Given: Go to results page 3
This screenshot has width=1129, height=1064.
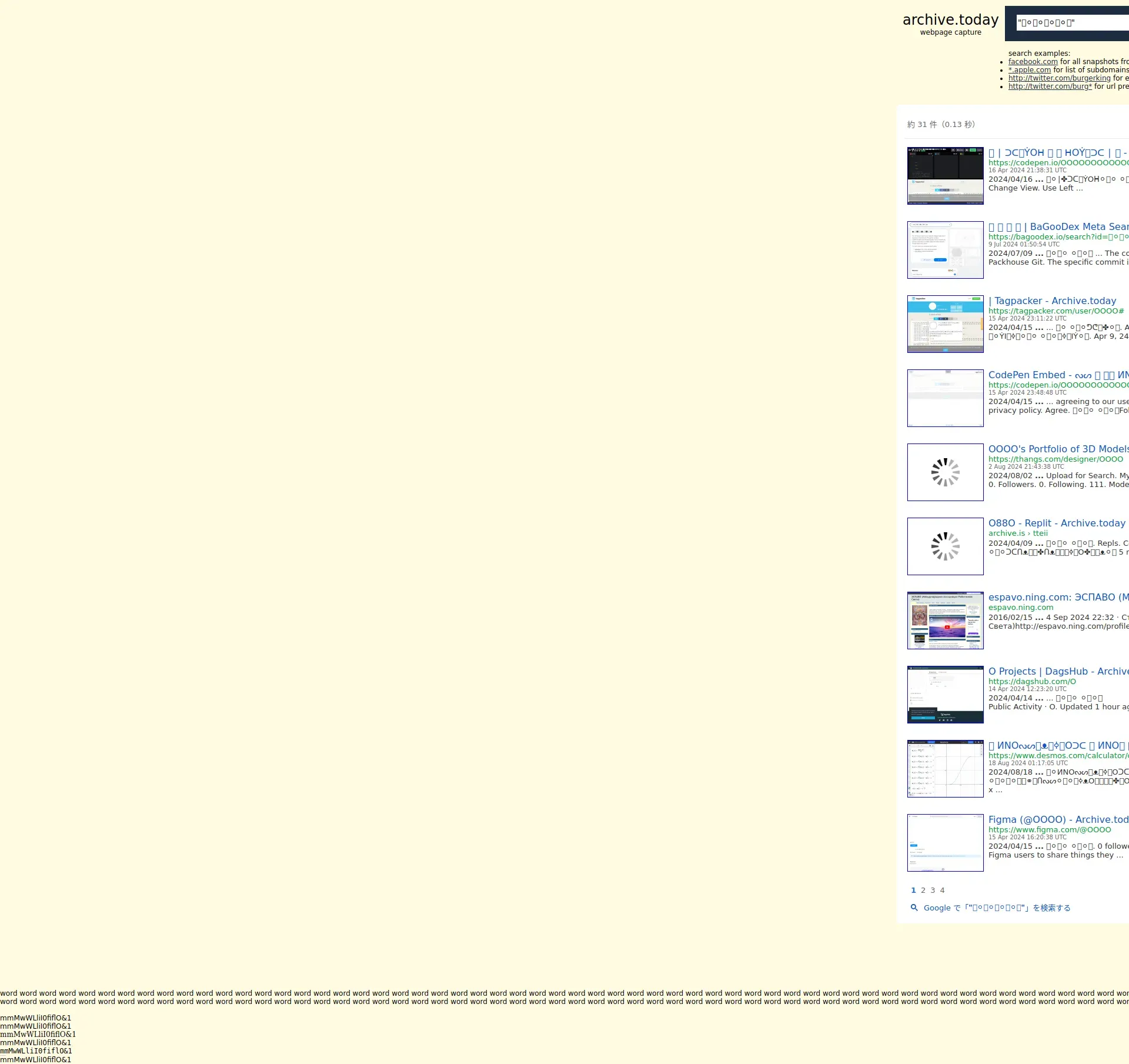Looking at the screenshot, I should (933, 890).
